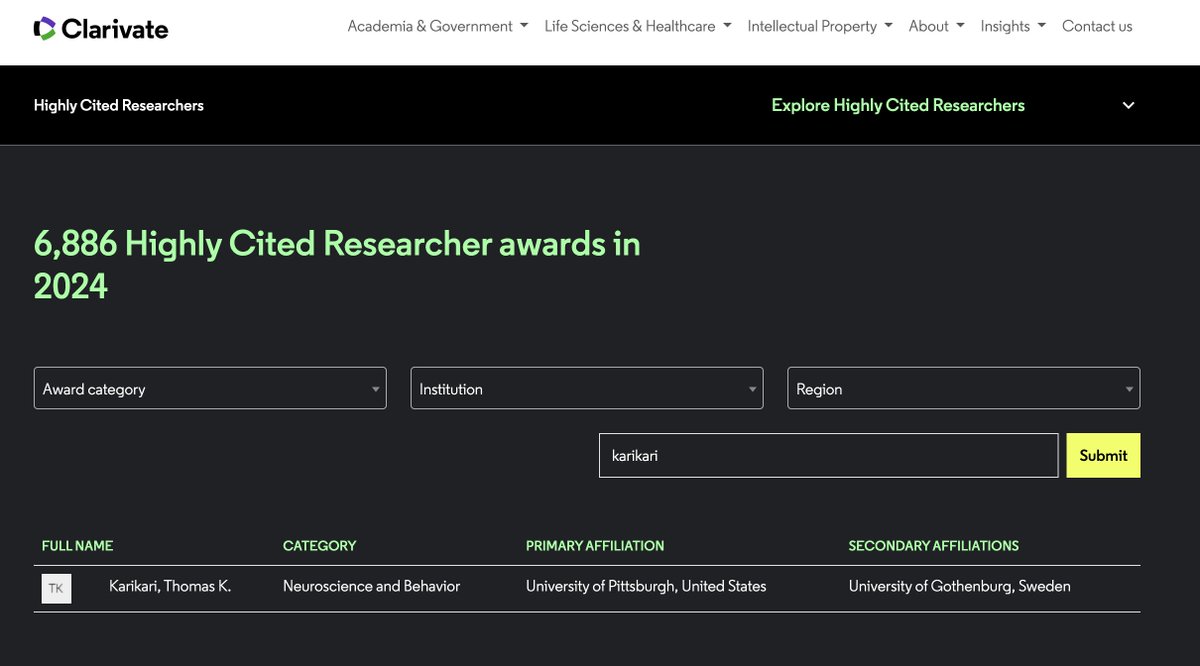Click the Clarivate logo

pyautogui.click(x=101, y=28)
